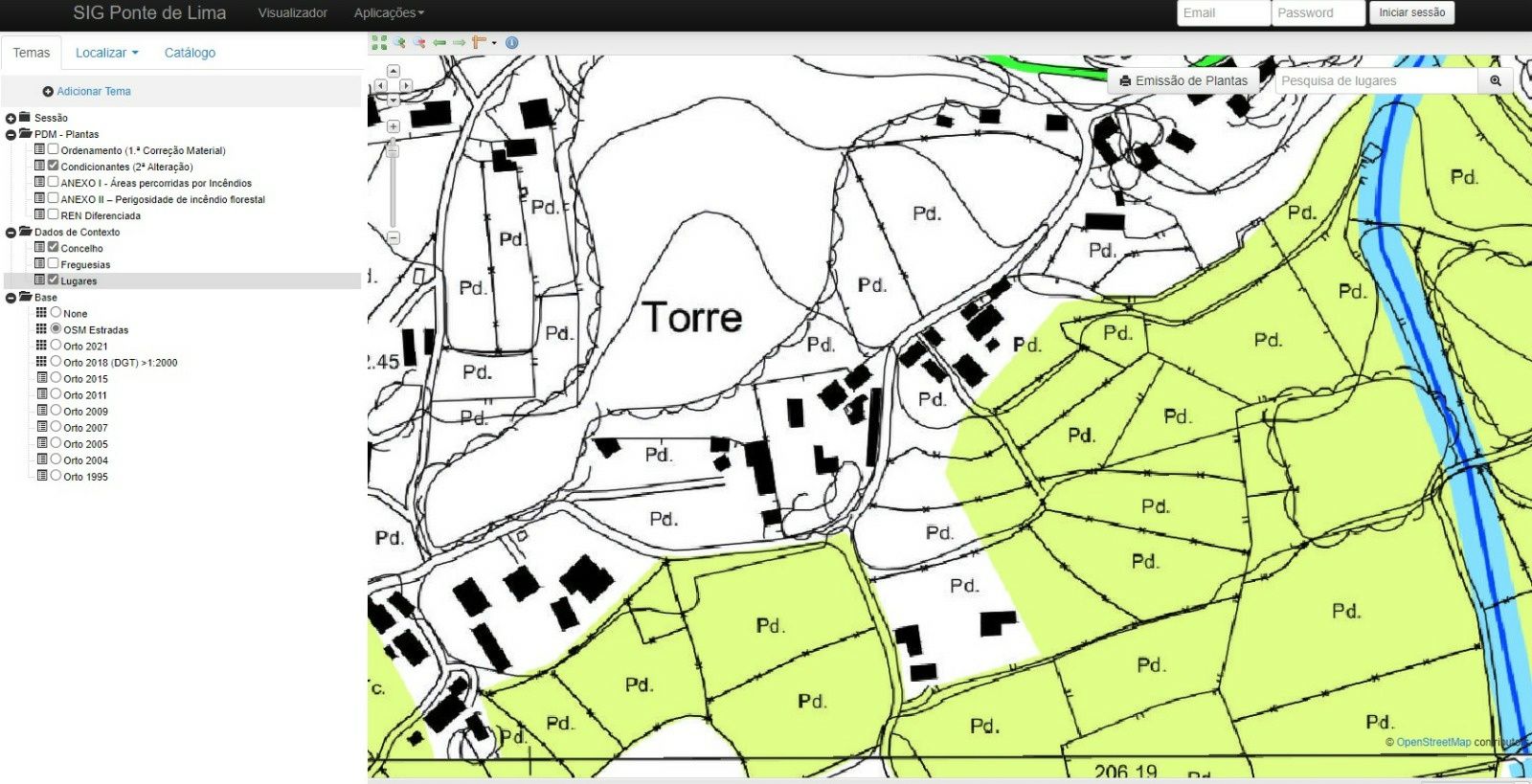The image size is (1532, 784).
Task: Open the measure tool dropdown arrow
Action: click(x=494, y=42)
